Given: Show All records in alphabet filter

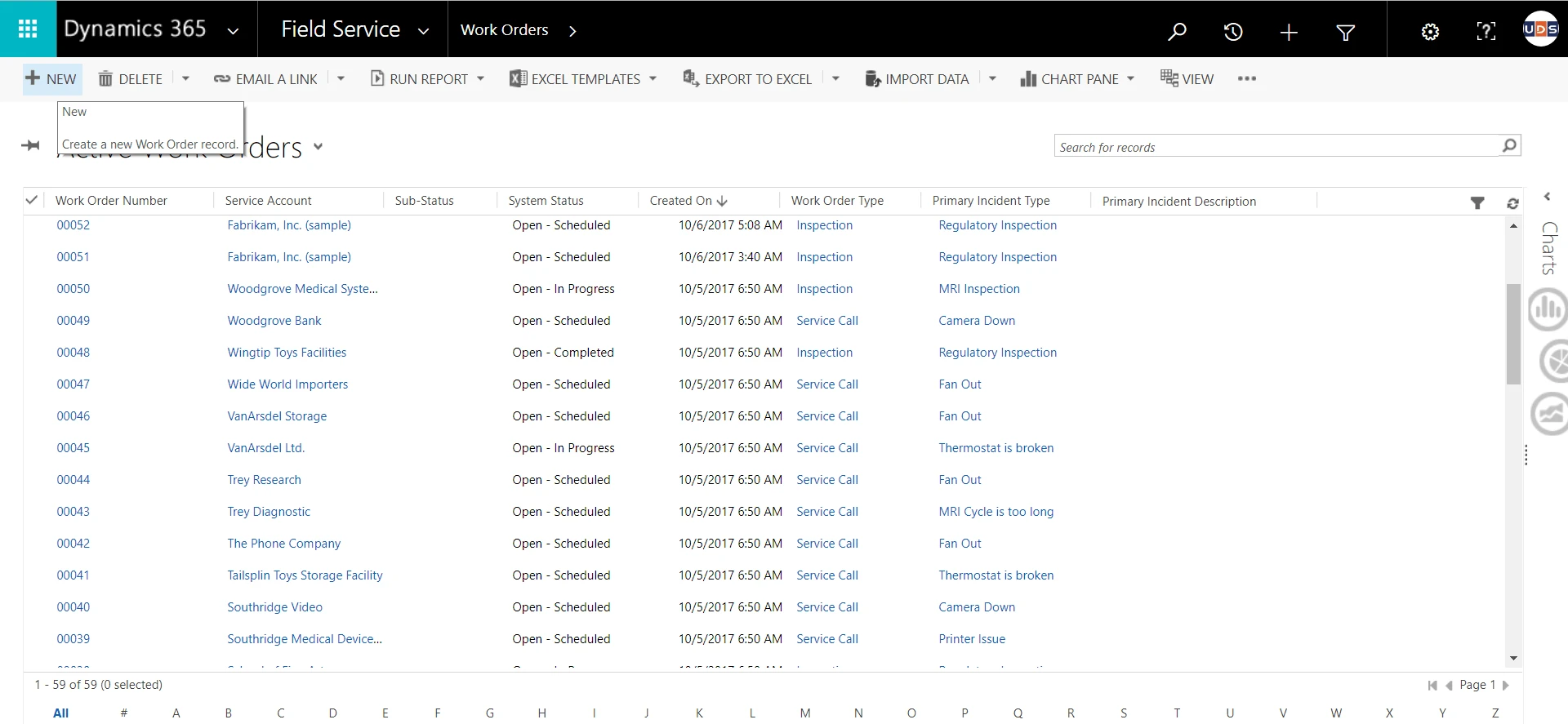Looking at the screenshot, I should [60, 713].
